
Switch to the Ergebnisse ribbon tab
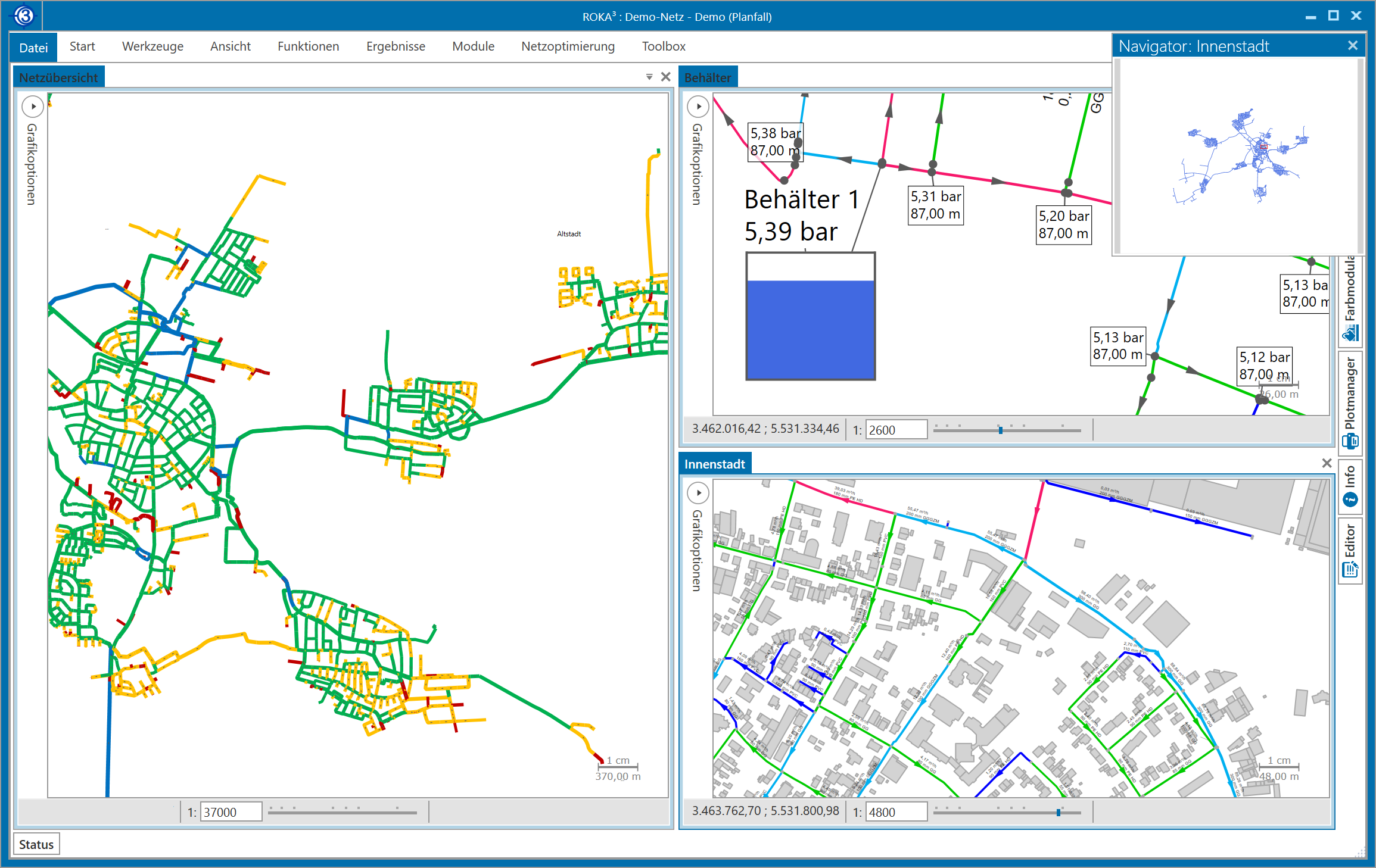[x=396, y=46]
